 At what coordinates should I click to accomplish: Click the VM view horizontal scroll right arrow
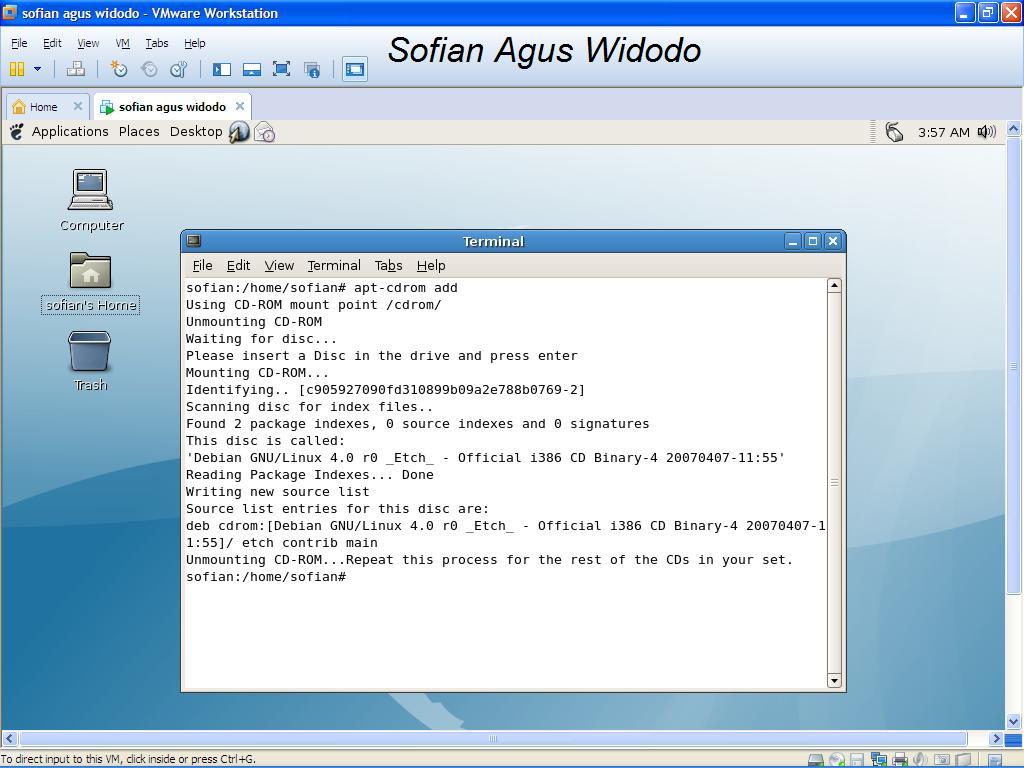pos(996,739)
